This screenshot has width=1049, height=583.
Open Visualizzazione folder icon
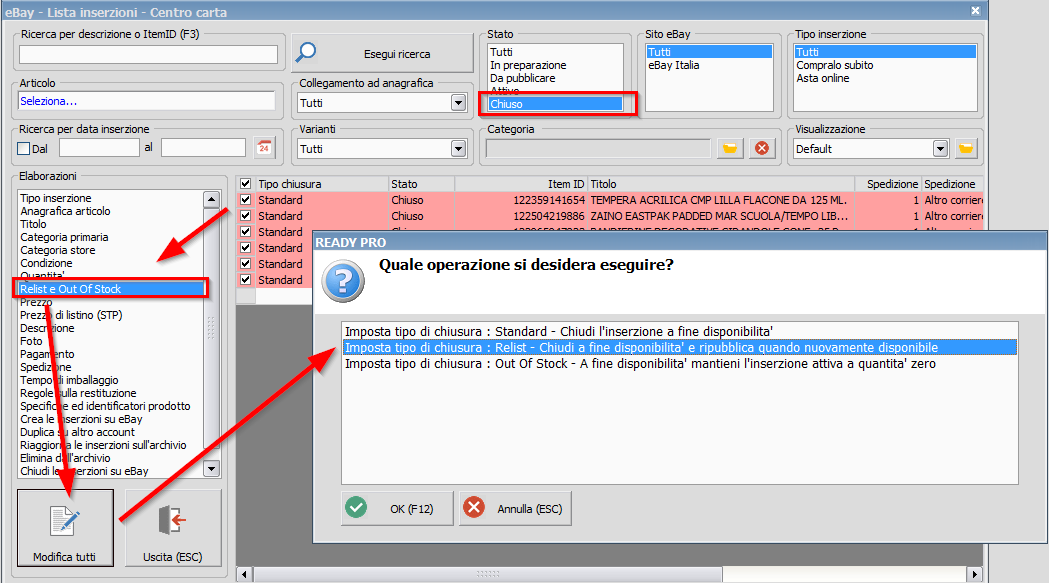965,148
